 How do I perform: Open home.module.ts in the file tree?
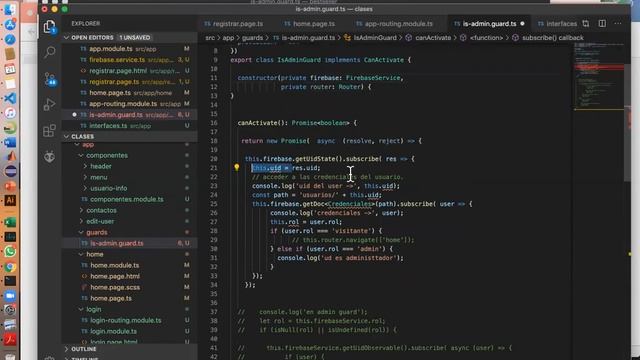click(x=130, y=265)
